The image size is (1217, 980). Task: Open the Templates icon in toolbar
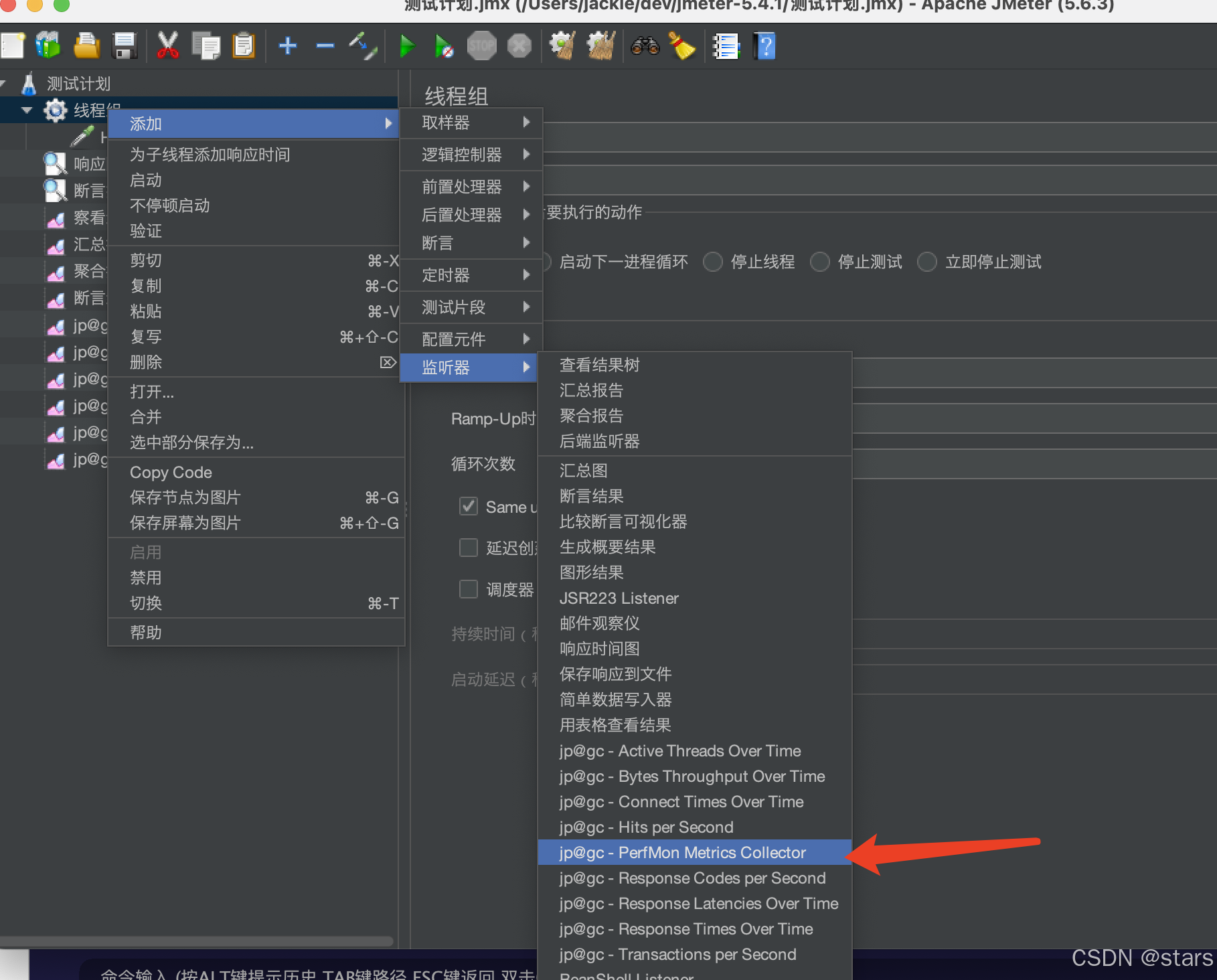coord(48,46)
